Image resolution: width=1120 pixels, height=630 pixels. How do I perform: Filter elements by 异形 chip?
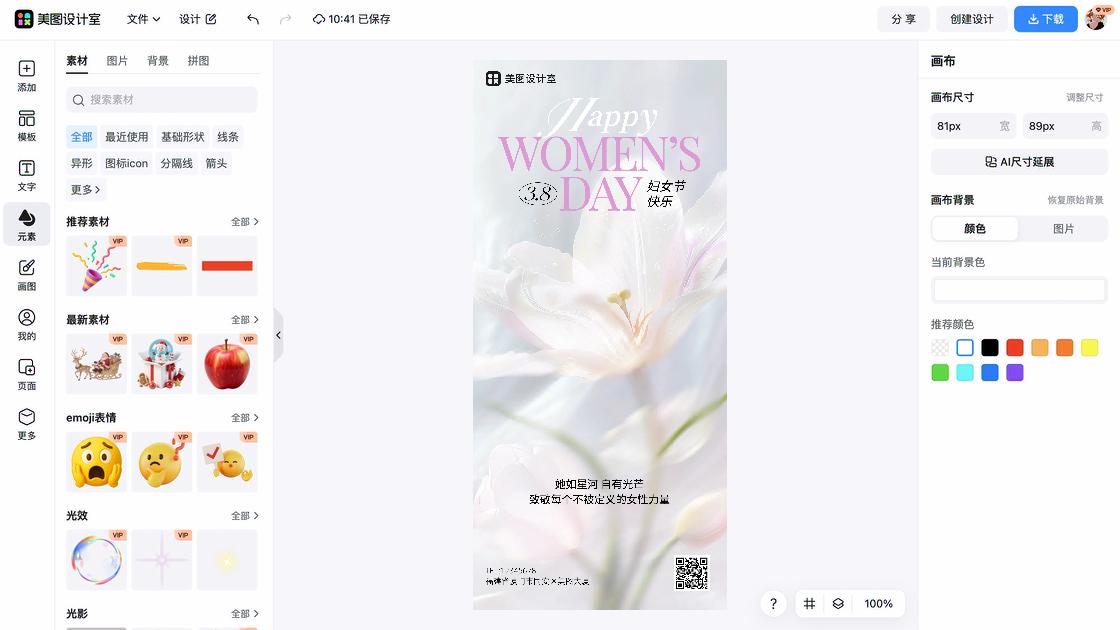point(81,163)
